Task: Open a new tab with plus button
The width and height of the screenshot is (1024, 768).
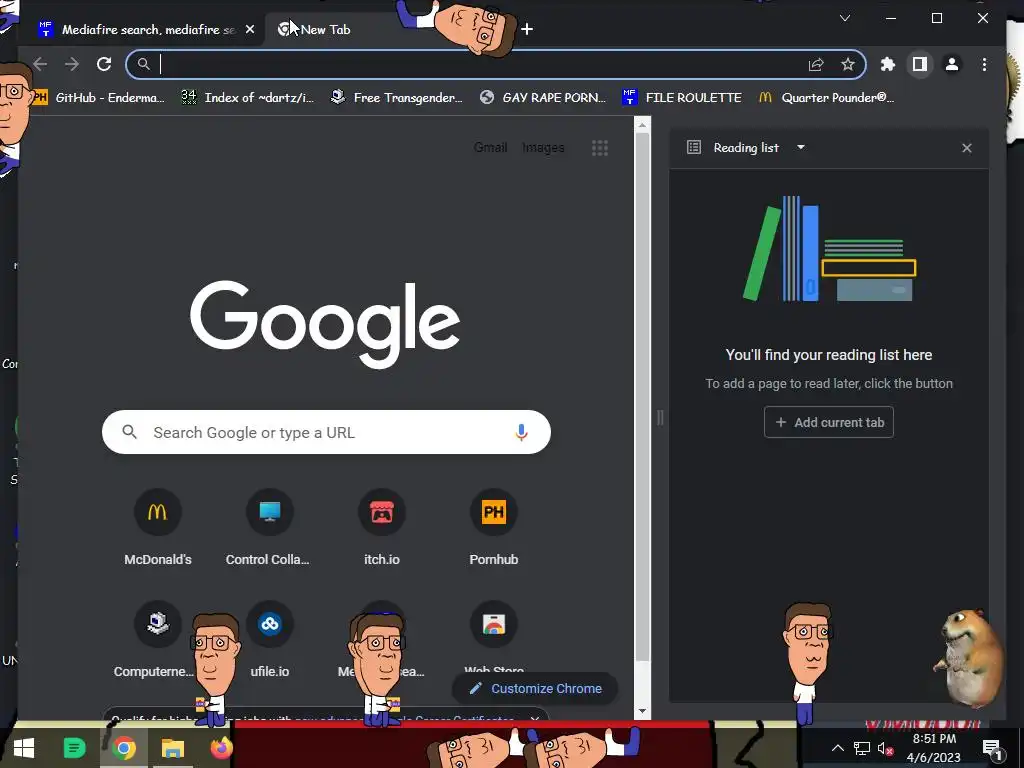Action: coord(527,29)
